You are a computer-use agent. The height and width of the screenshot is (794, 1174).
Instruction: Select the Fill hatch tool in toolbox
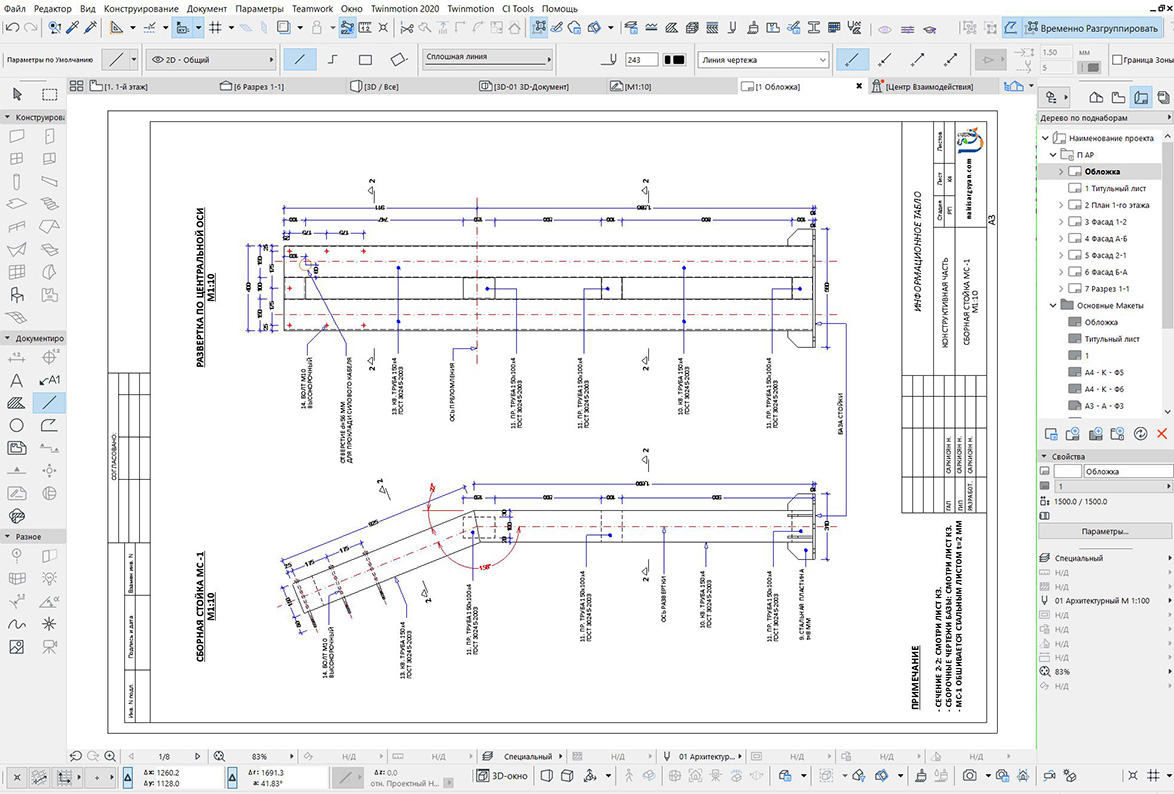16,403
